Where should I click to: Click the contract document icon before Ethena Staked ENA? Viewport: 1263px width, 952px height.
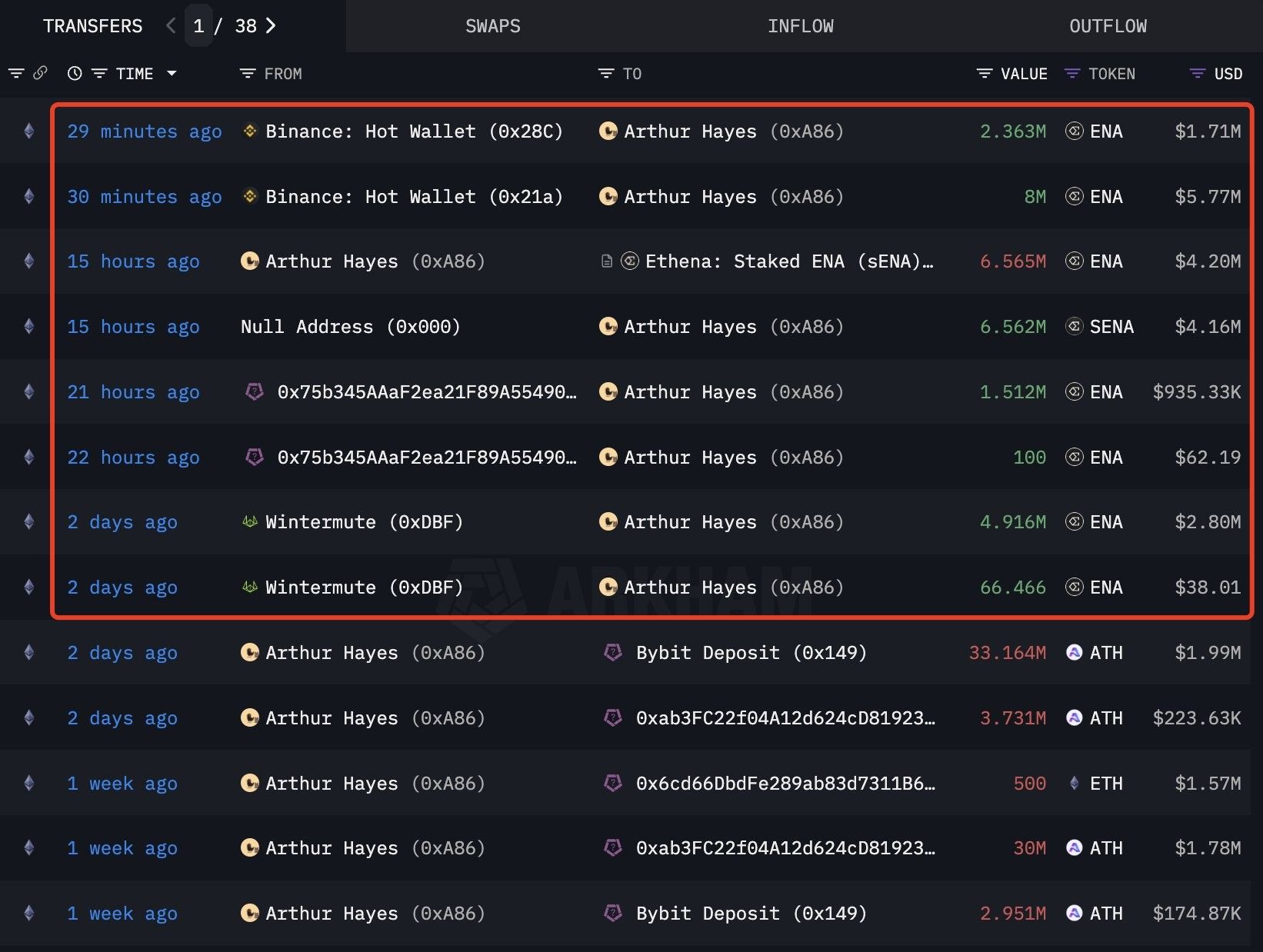point(607,261)
